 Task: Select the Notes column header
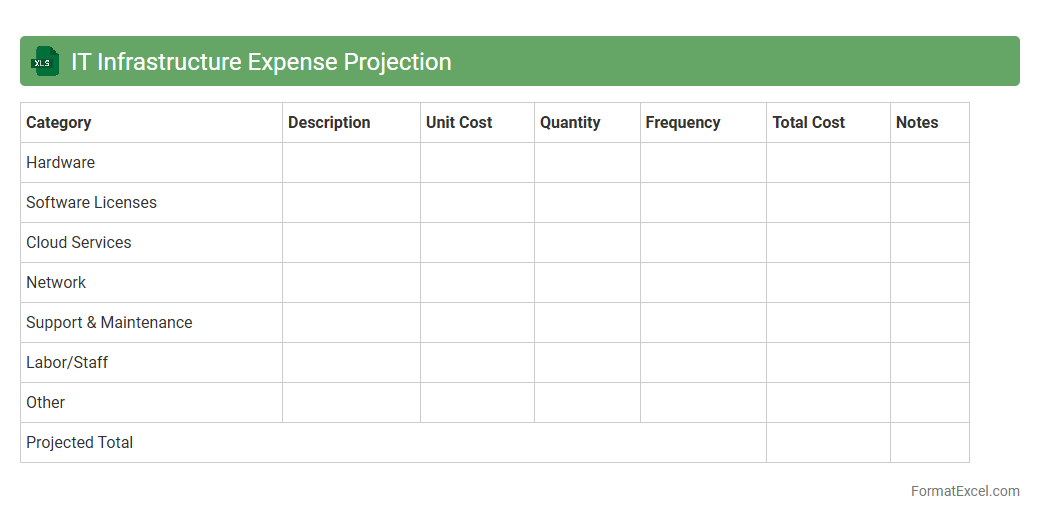pyautogui.click(x=917, y=123)
